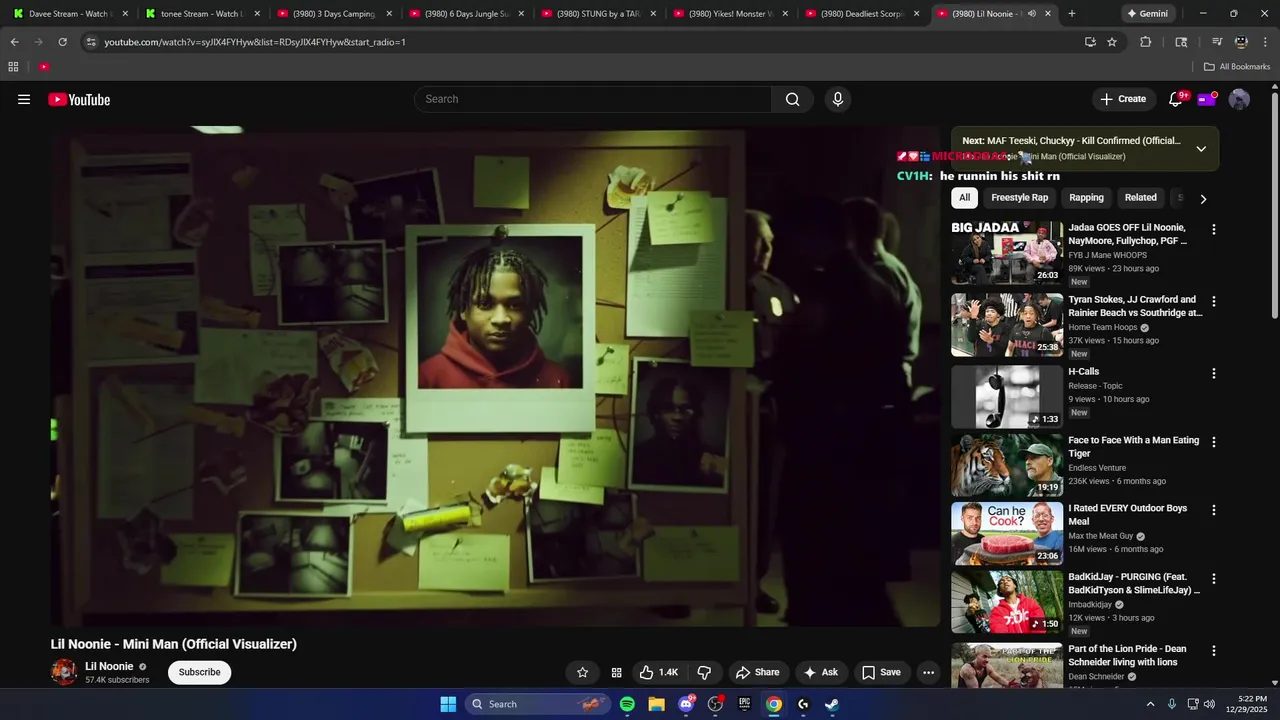This screenshot has width=1280, height=720.
Task: Select the All filter chip
Action: click(964, 198)
